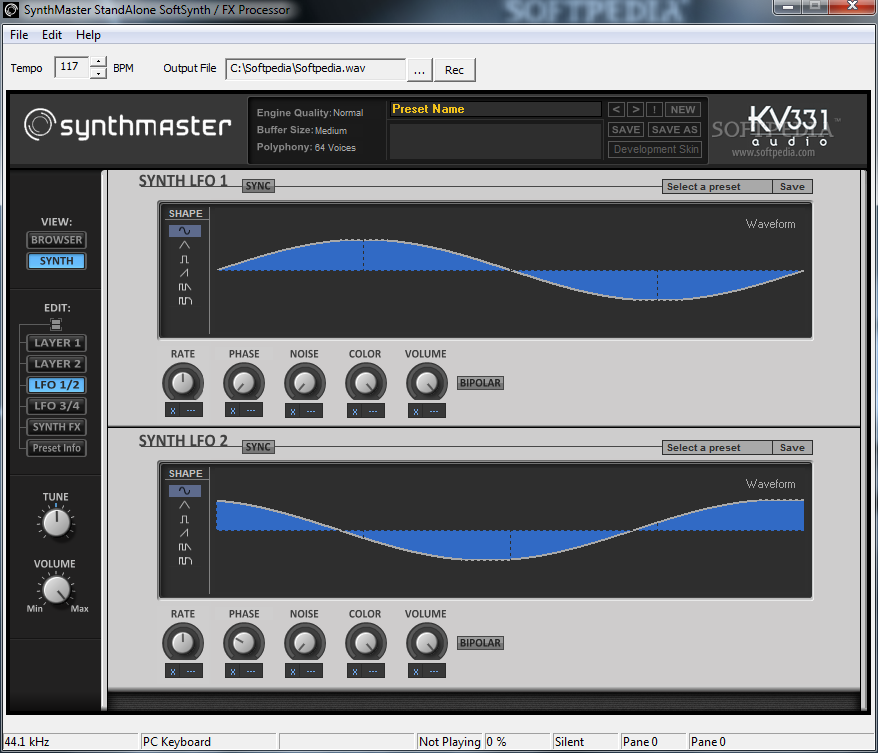
Task: Open modulation box under LFO 1 NOISE
Action: pyautogui.click(x=304, y=411)
